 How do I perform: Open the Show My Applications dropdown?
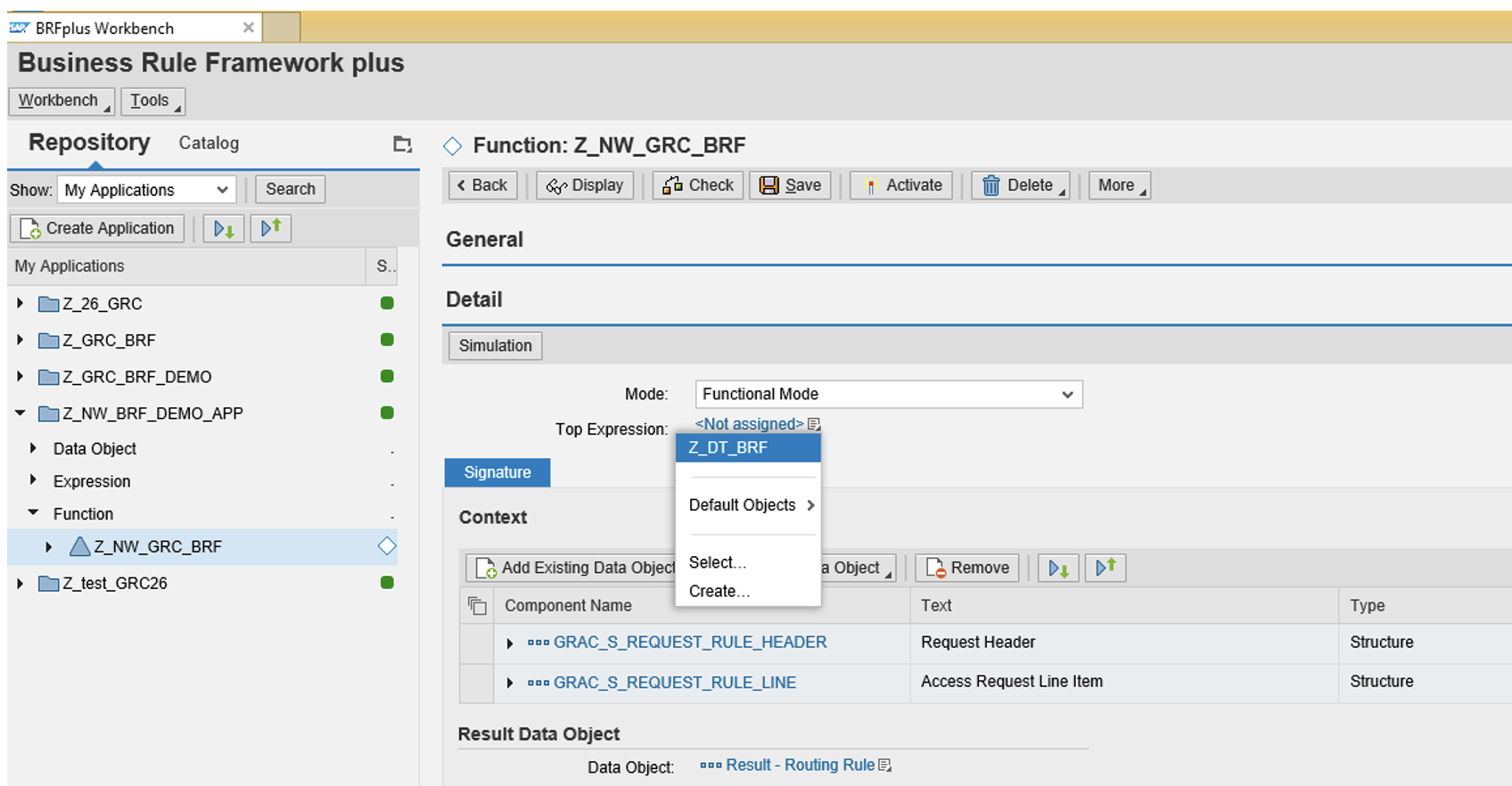pos(147,190)
